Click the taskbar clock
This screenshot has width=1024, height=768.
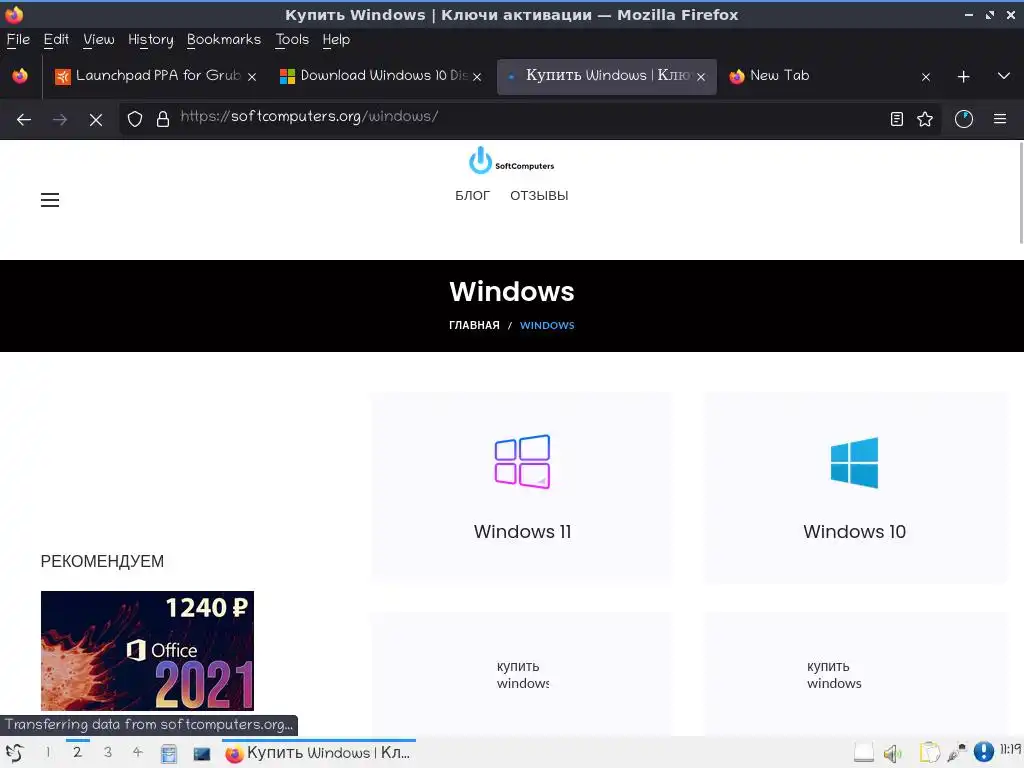tap(1011, 749)
